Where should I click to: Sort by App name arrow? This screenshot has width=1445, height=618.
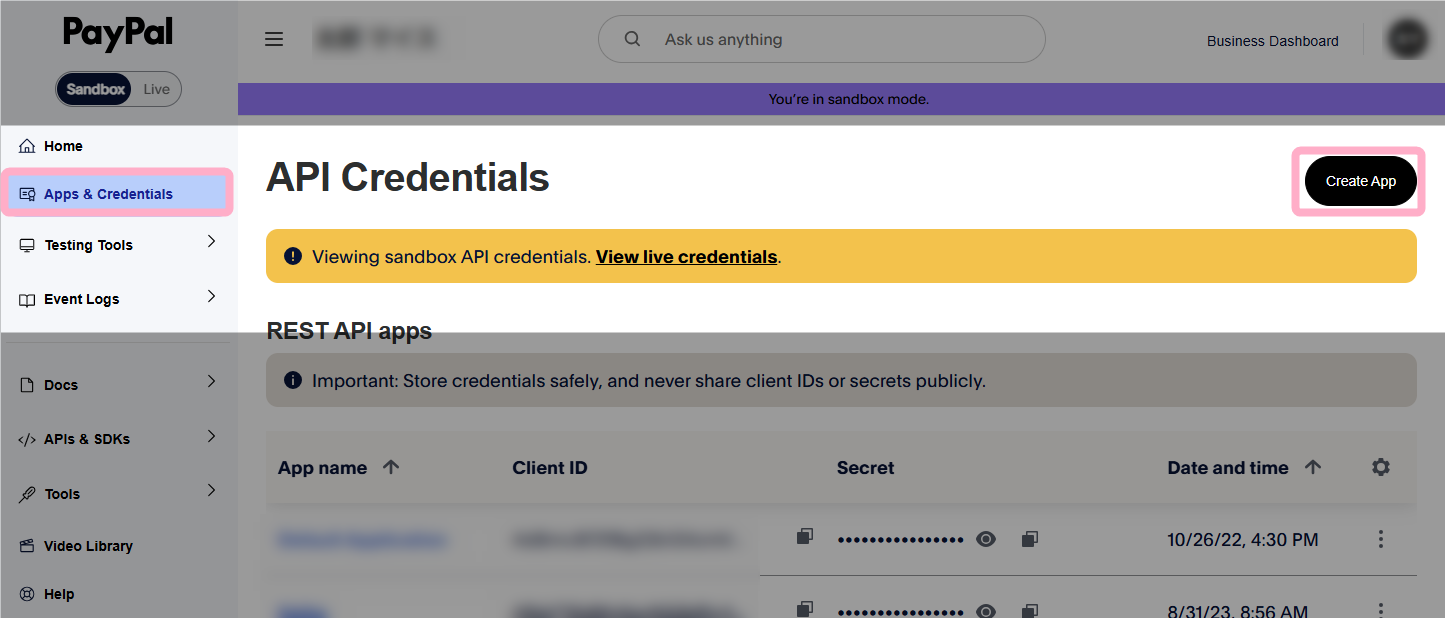click(x=391, y=467)
